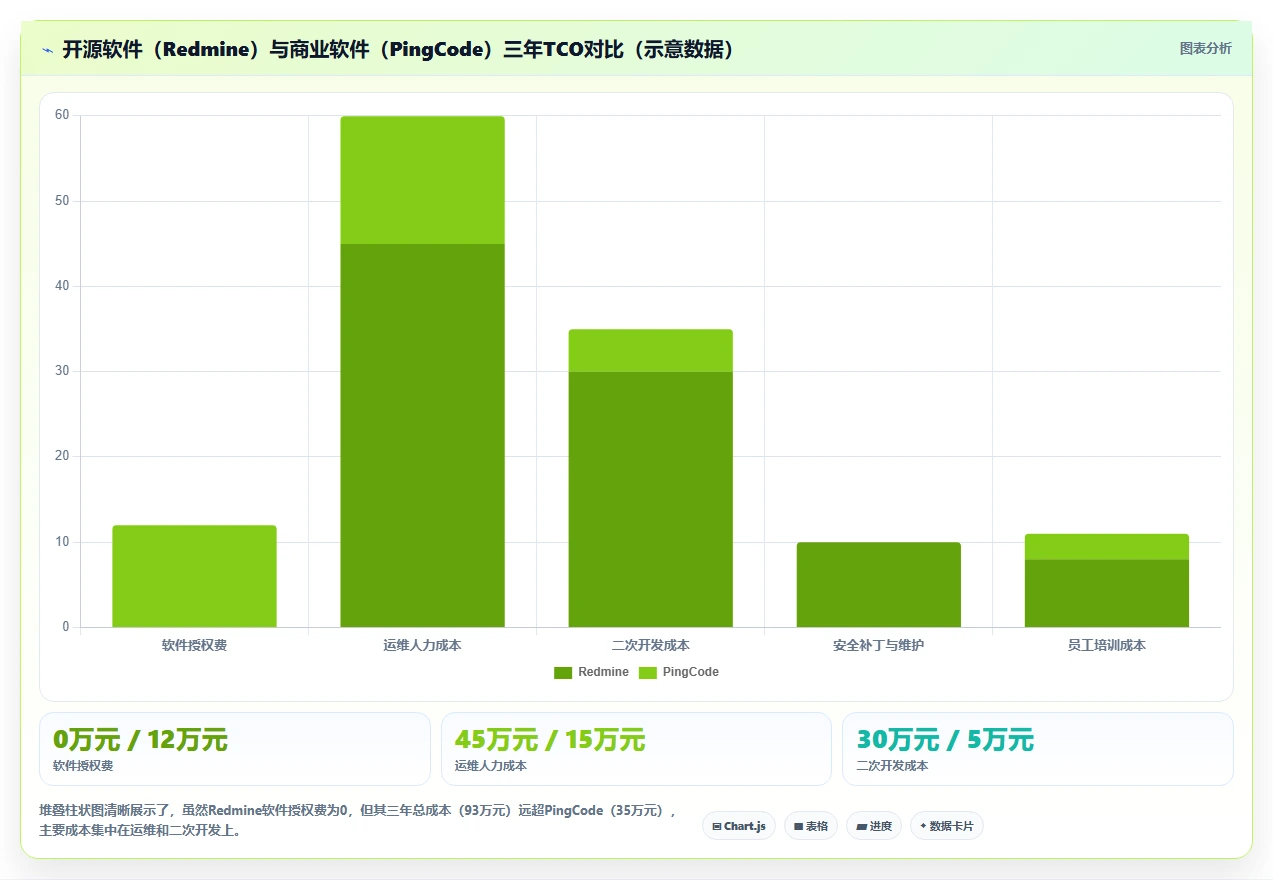The width and height of the screenshot is (1273, 880).
Task: Click the 软件授权费 x-axis label
Action: pyautogui.click(x=194, y=645)
